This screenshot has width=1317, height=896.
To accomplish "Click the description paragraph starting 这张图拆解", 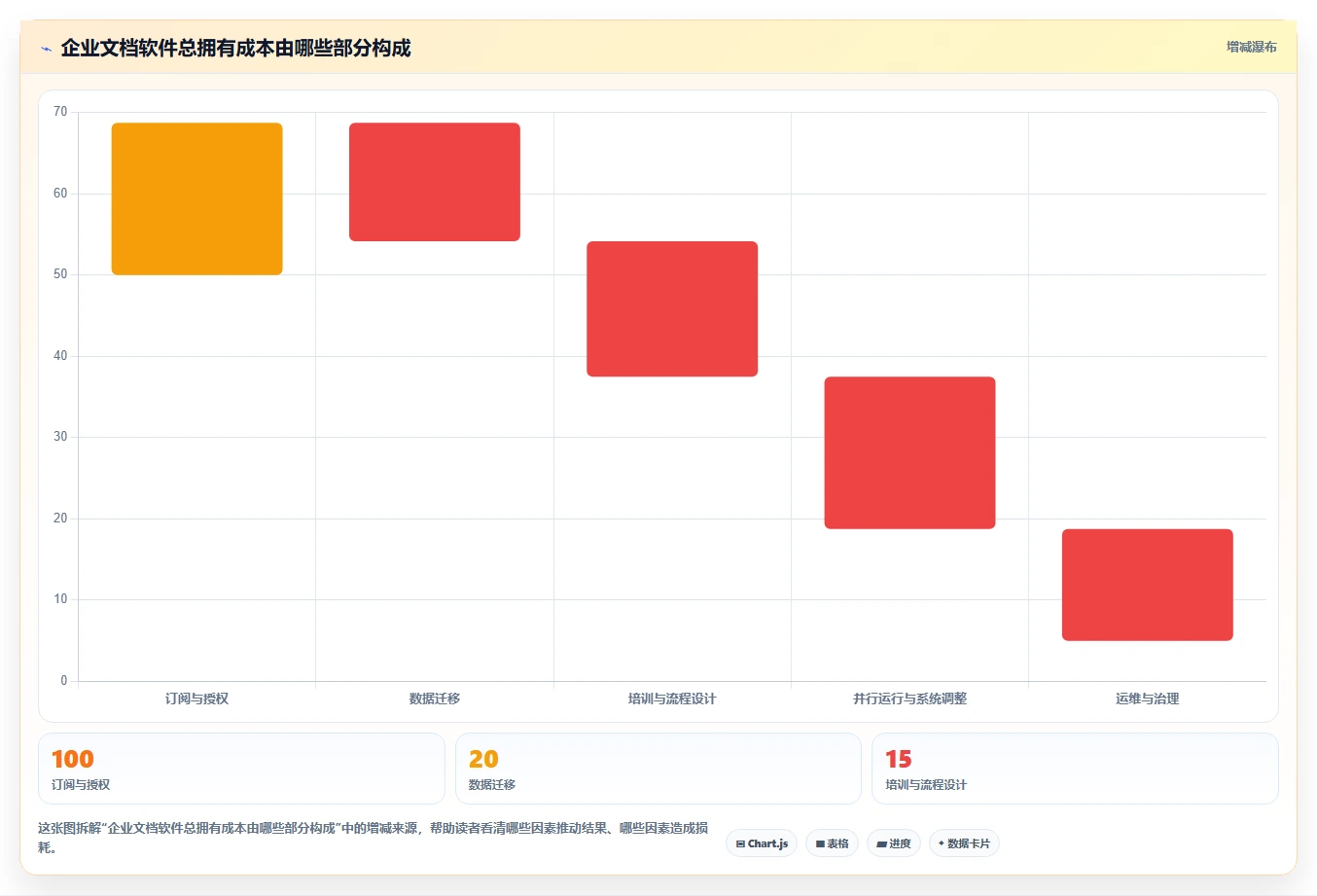I will click(x=374, y=838).
